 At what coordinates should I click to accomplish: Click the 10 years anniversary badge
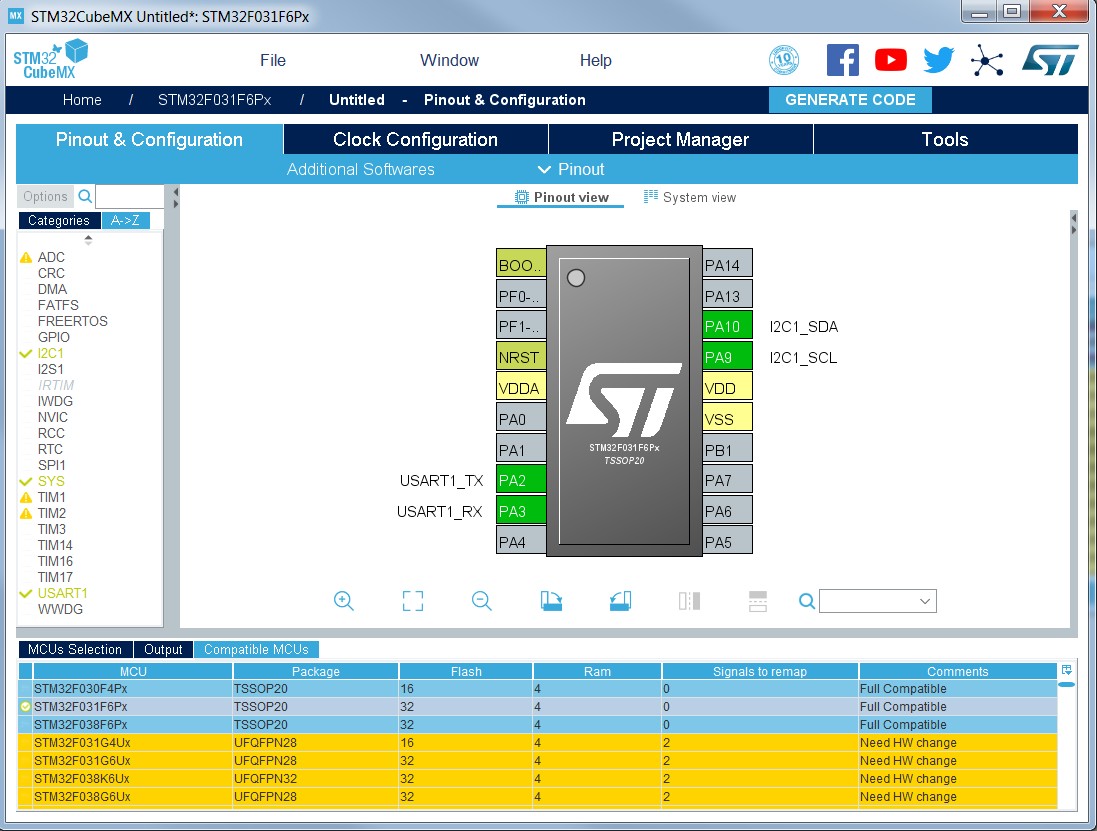784,60
